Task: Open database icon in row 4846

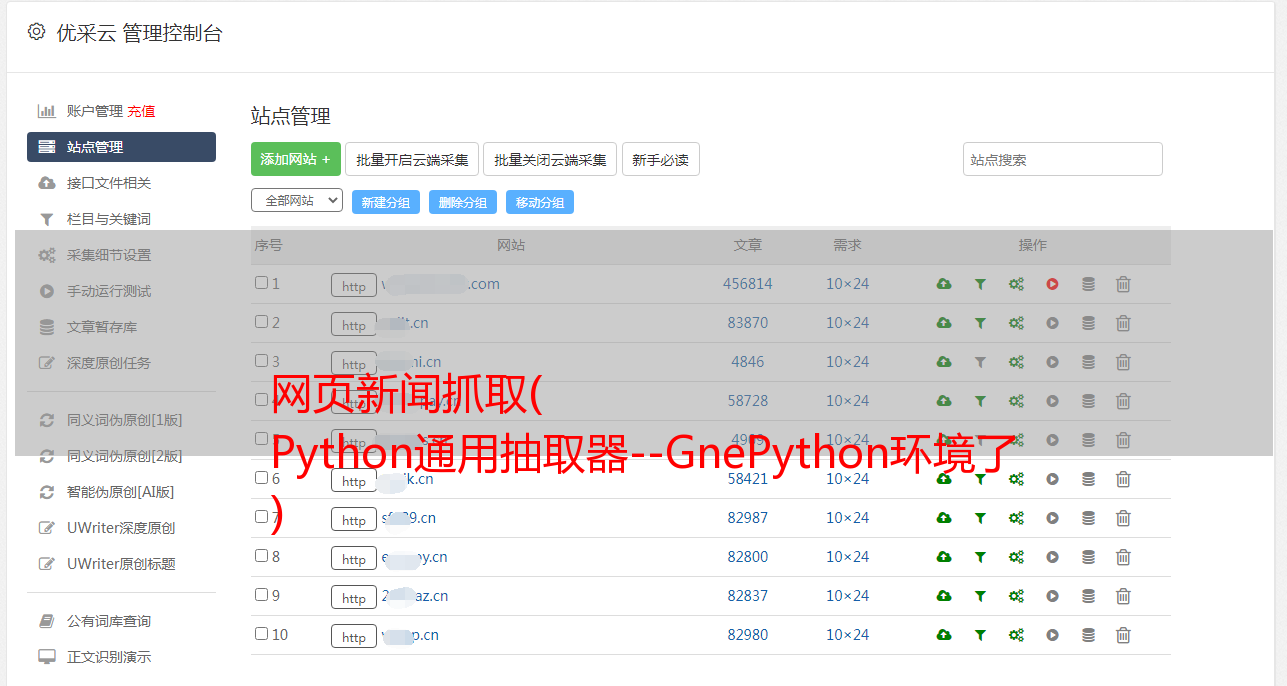Action: (x=1088, y=362)
